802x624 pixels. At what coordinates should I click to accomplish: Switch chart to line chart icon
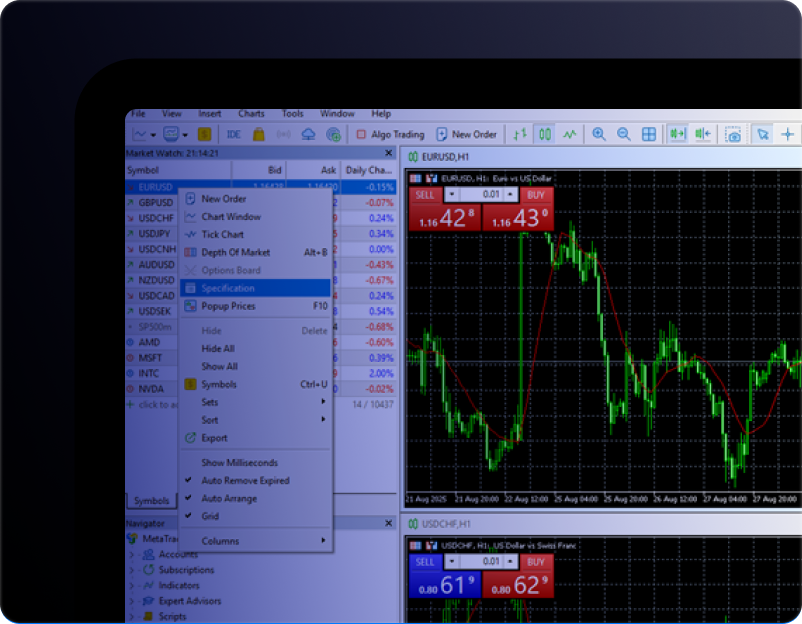[569, 134]
